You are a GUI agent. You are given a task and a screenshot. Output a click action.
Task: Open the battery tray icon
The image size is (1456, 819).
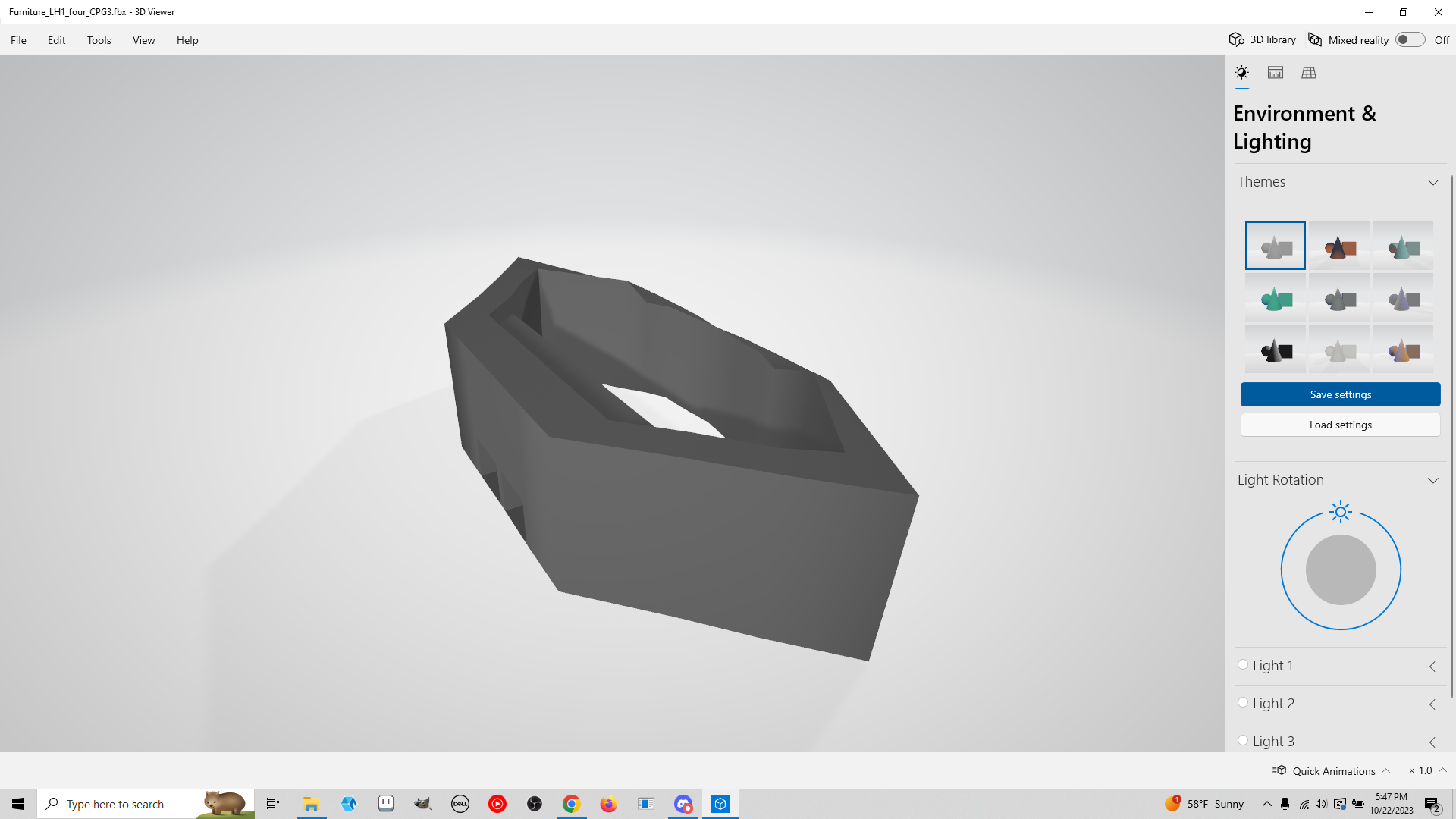pos(1358,804)
